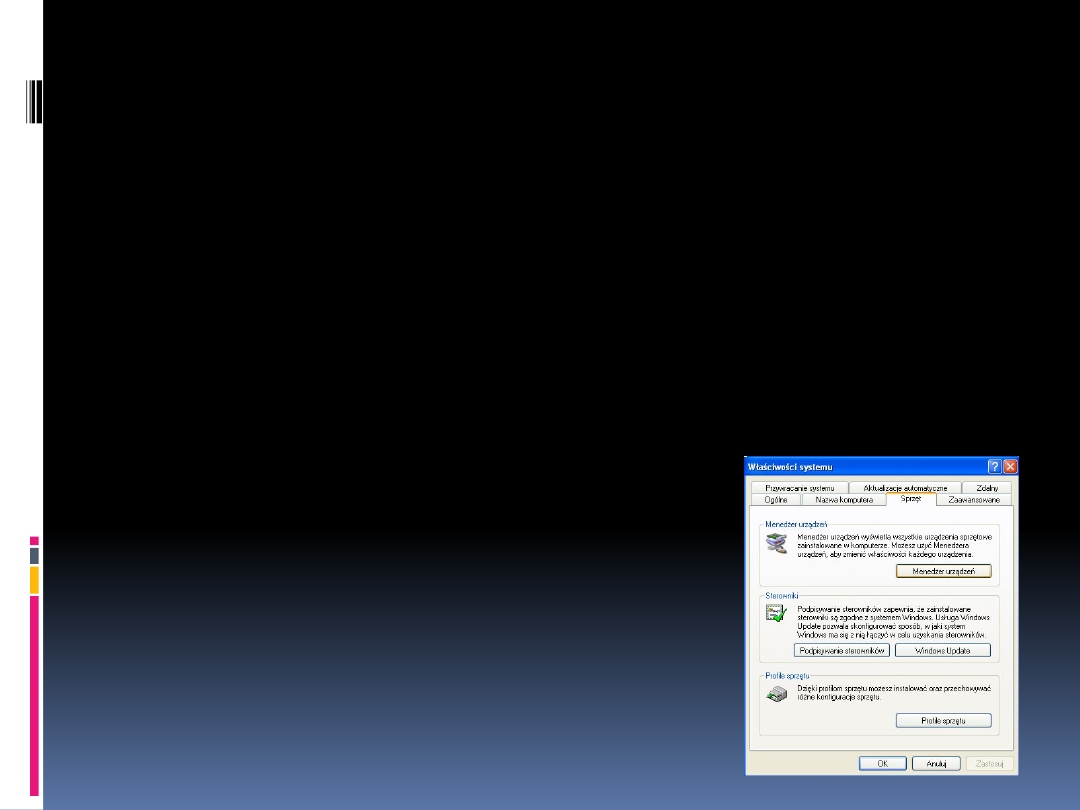Click the Windows Update button
The image size is (1080, 810).
tap(943, 650)
